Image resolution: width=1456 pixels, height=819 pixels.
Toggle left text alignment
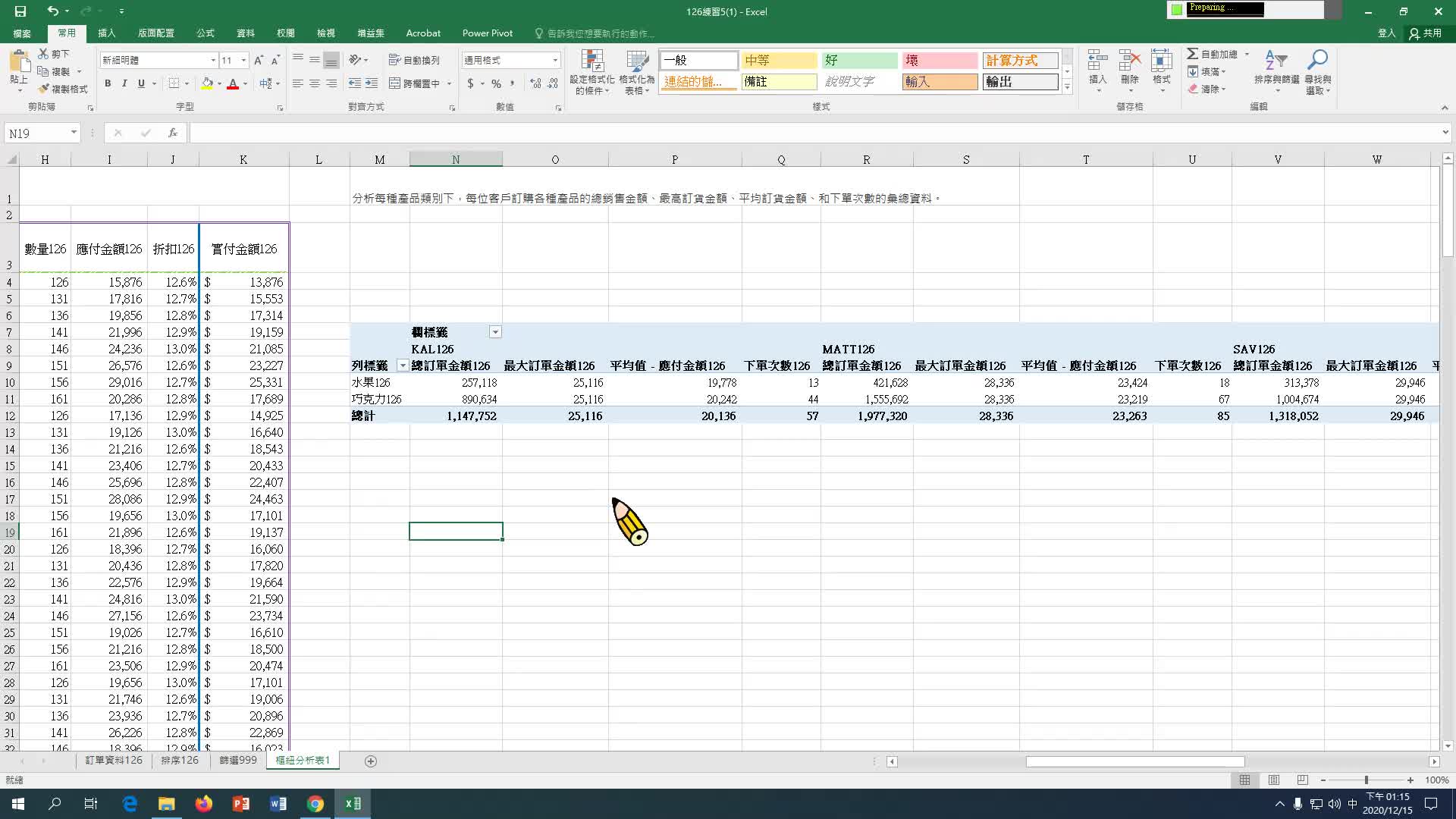click(x=298, y=83)
